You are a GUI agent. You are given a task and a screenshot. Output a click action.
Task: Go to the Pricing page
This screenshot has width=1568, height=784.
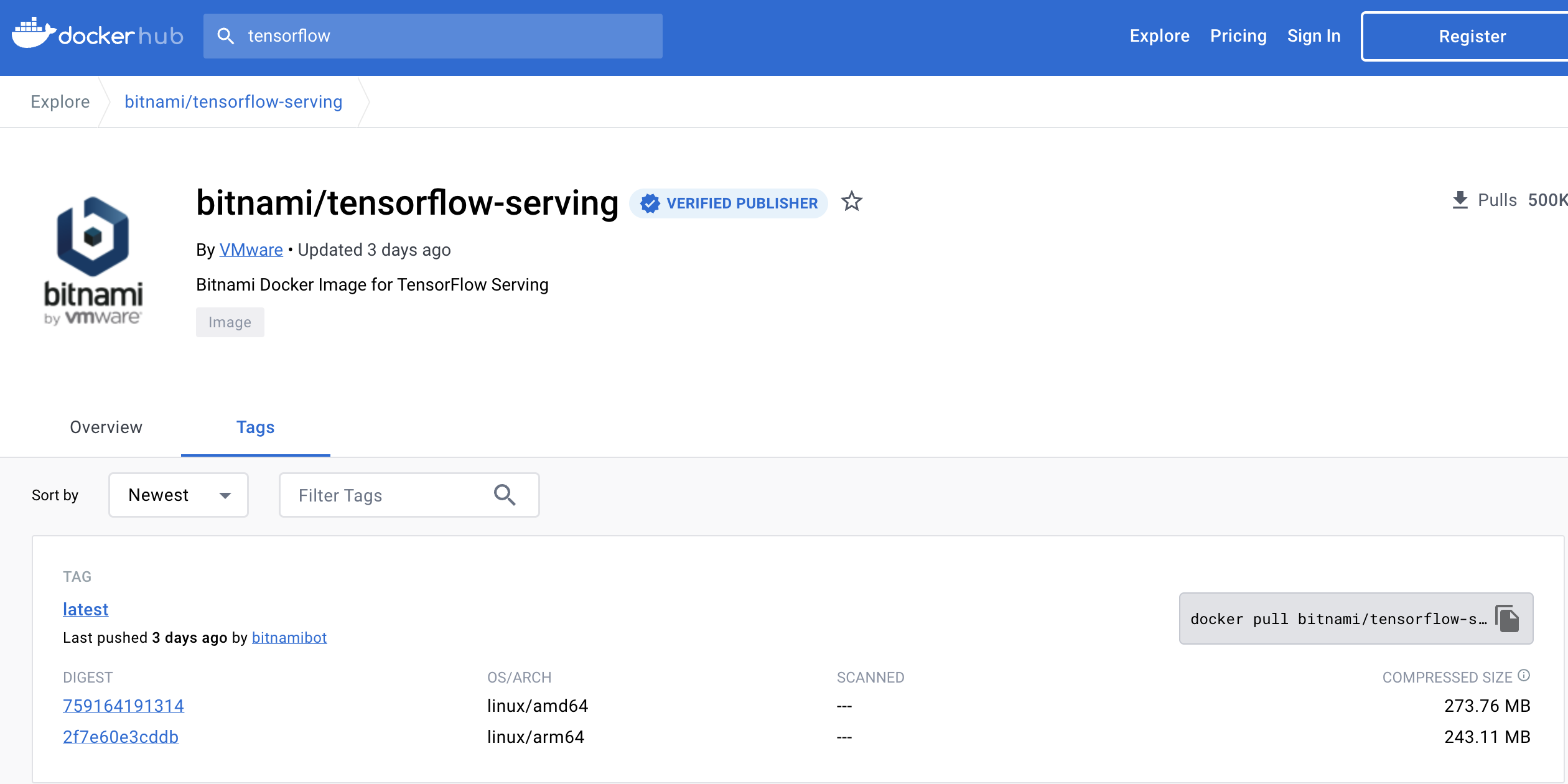coord(1238,36)
